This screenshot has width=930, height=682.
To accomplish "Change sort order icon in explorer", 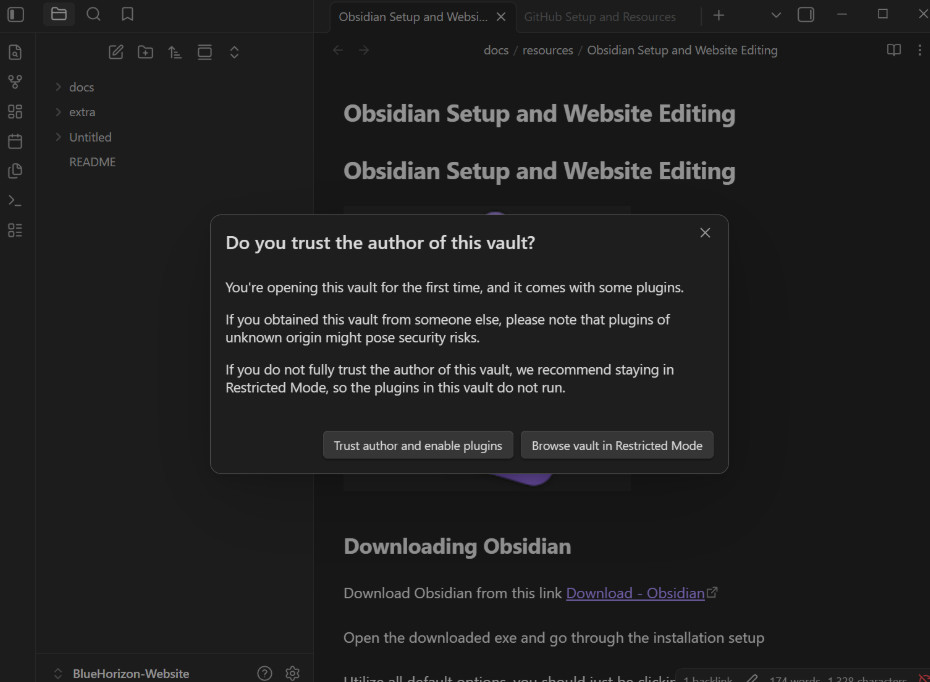I will pyautogui.click(x=175, y=52).
